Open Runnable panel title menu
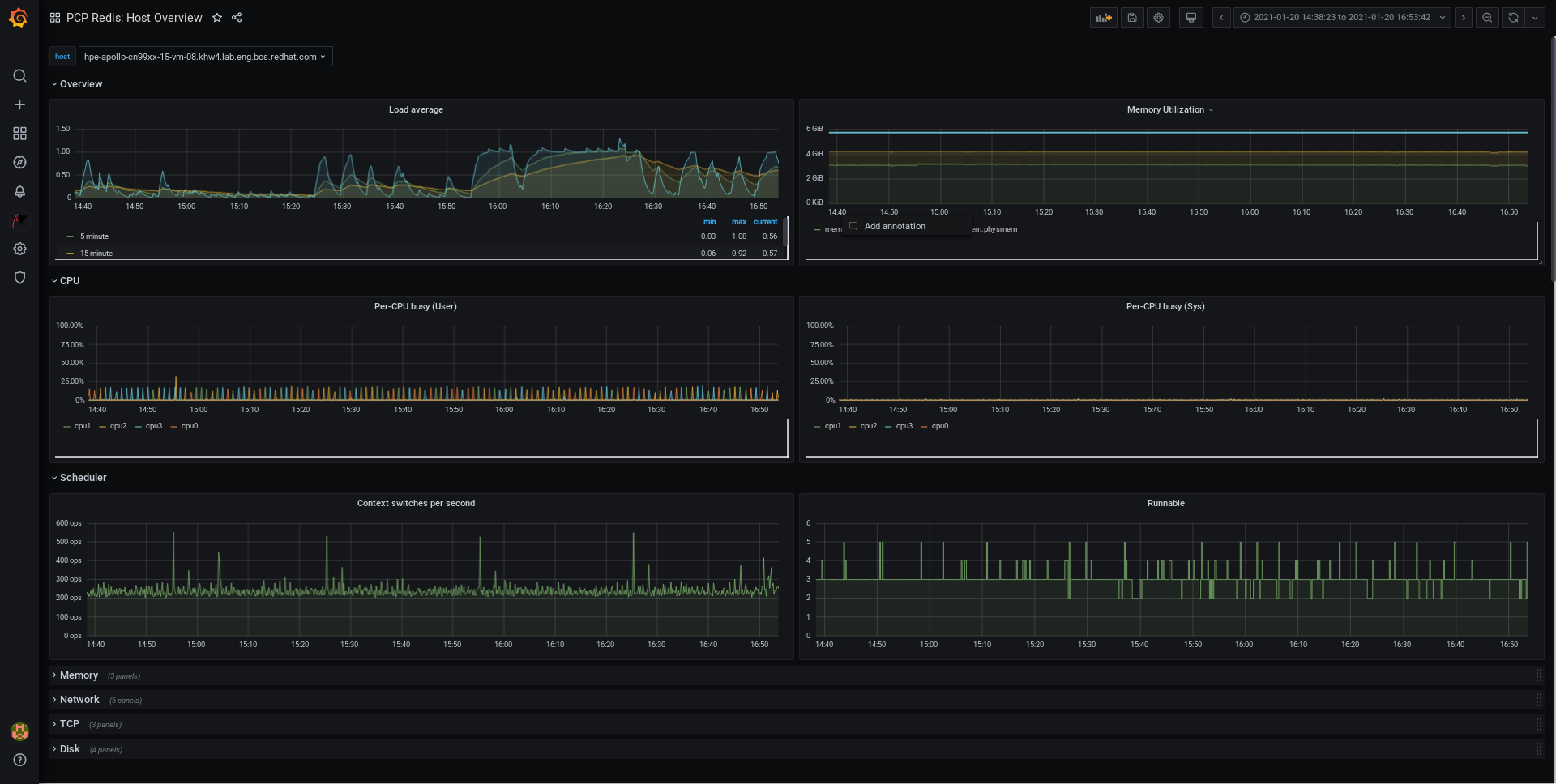The width and height of the screenshot is (1556, 784). coord(1165,503)
